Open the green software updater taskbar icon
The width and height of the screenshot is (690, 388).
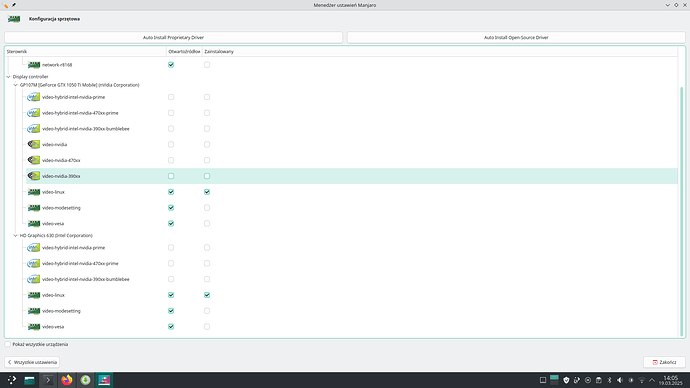(x=85, y=380)
